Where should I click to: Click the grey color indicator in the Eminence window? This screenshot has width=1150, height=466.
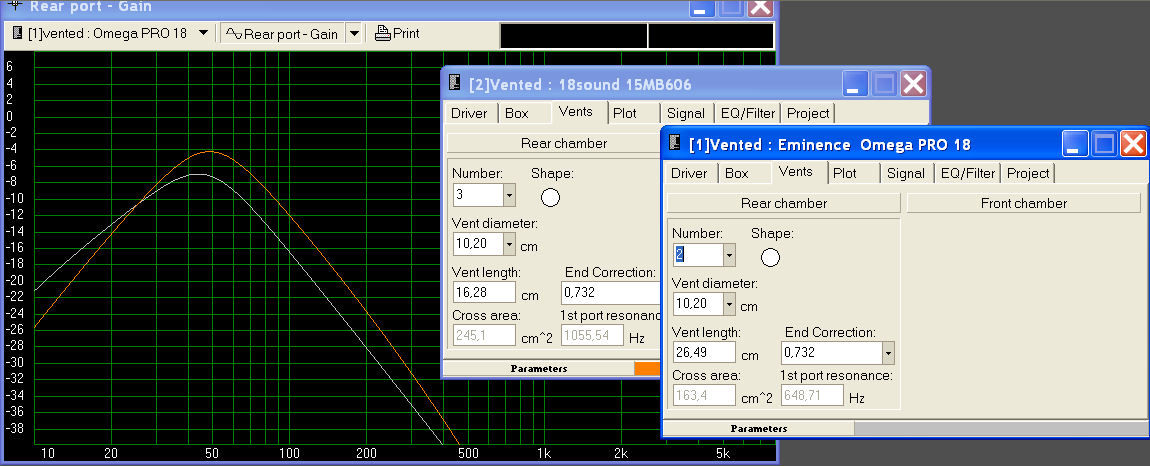coord(1001,429)
